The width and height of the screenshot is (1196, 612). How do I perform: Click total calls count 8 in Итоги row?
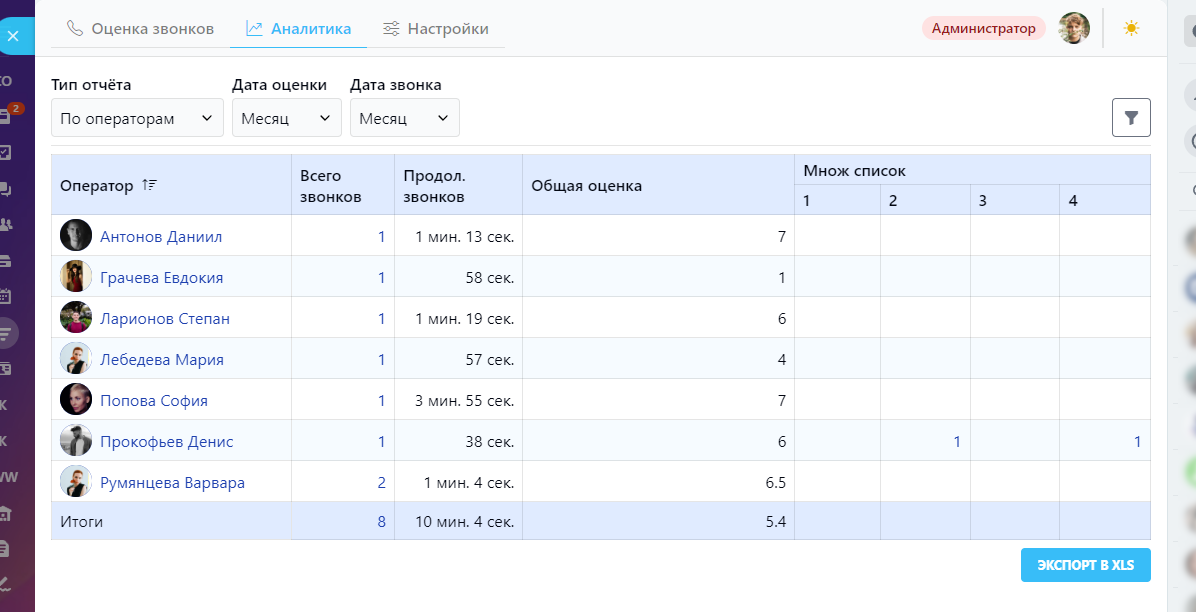tap(381, 522)
